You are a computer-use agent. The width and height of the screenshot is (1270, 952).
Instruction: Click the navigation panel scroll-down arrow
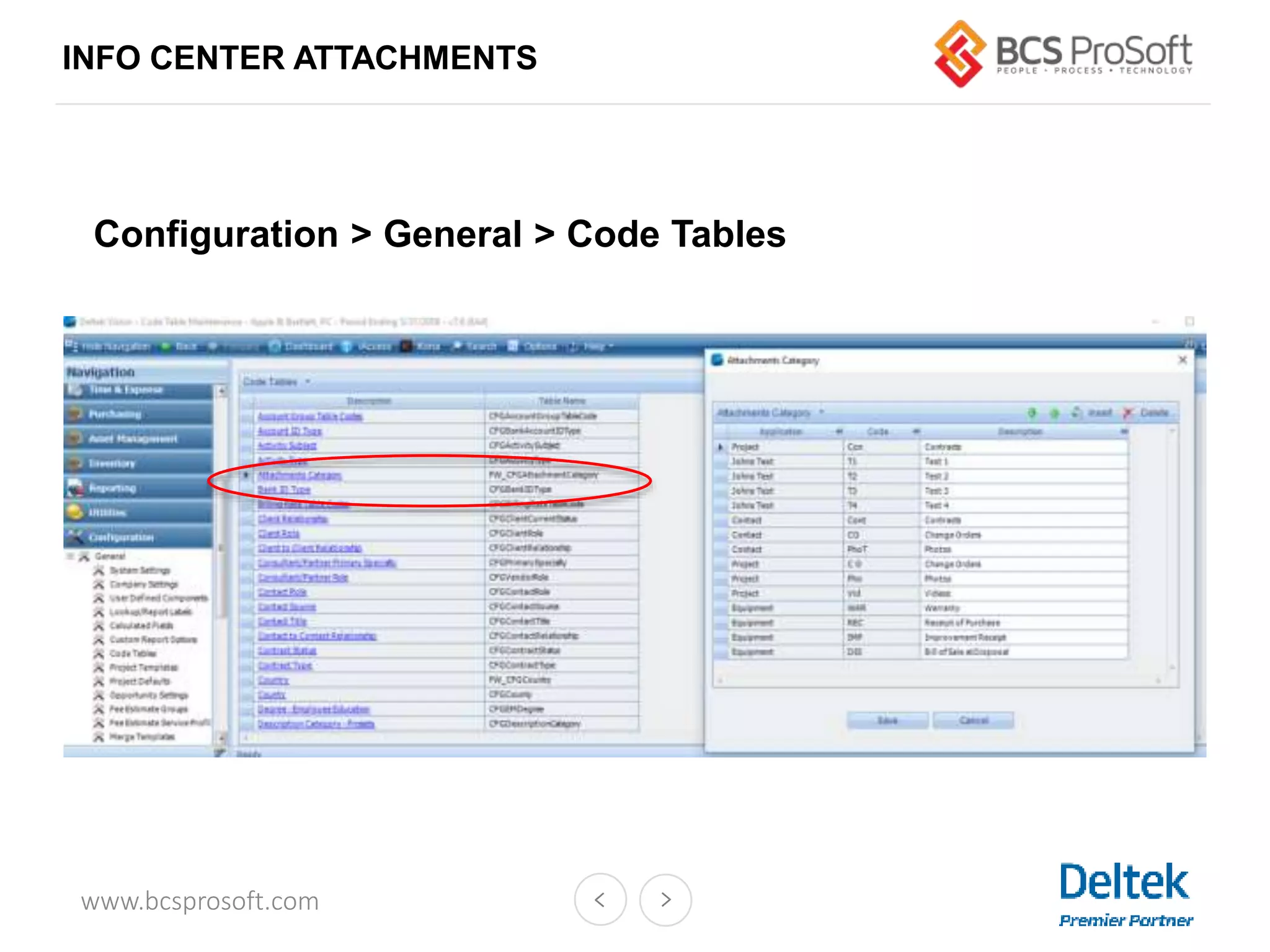click(221, 738)
